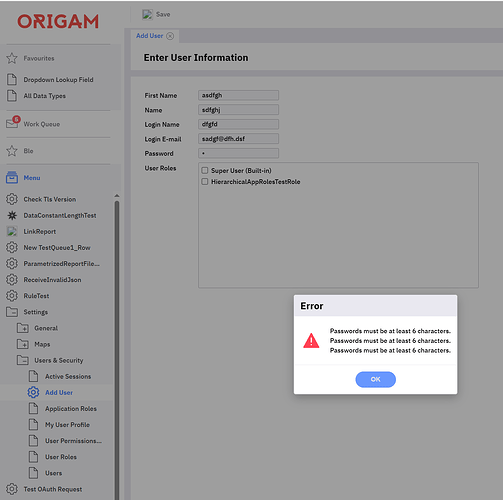Collapse the Users & Security folder
Image resolution: width=503 pixels, height=500 pixels.
point(23,360)
